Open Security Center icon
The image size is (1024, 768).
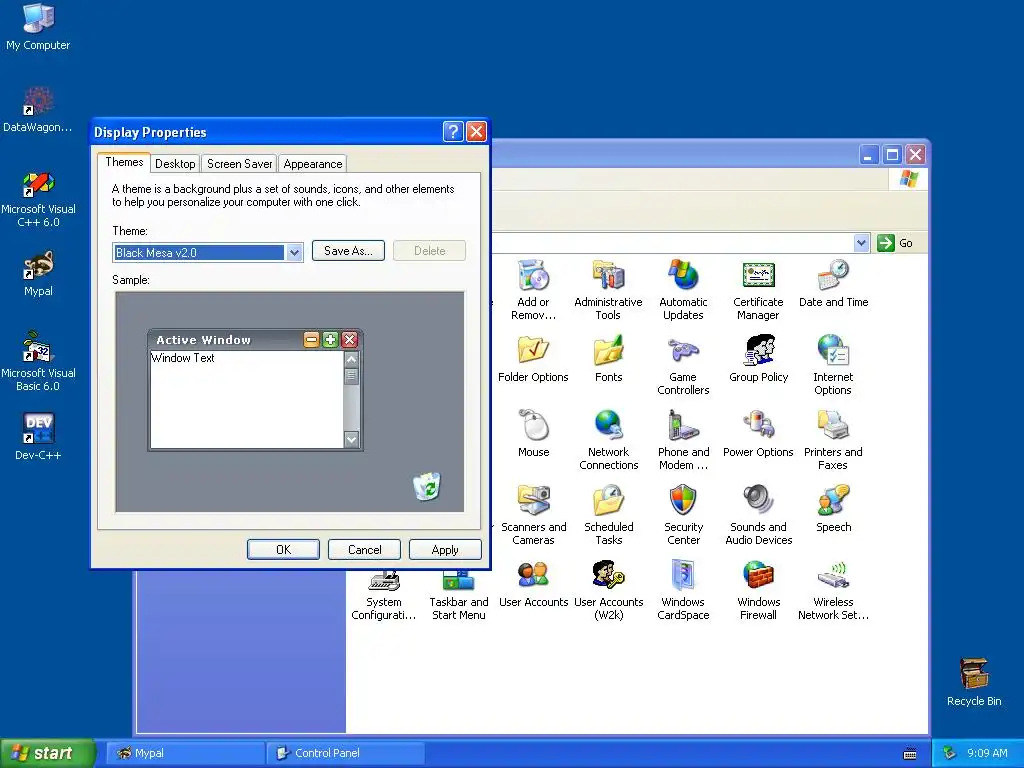tap(683, 515)
